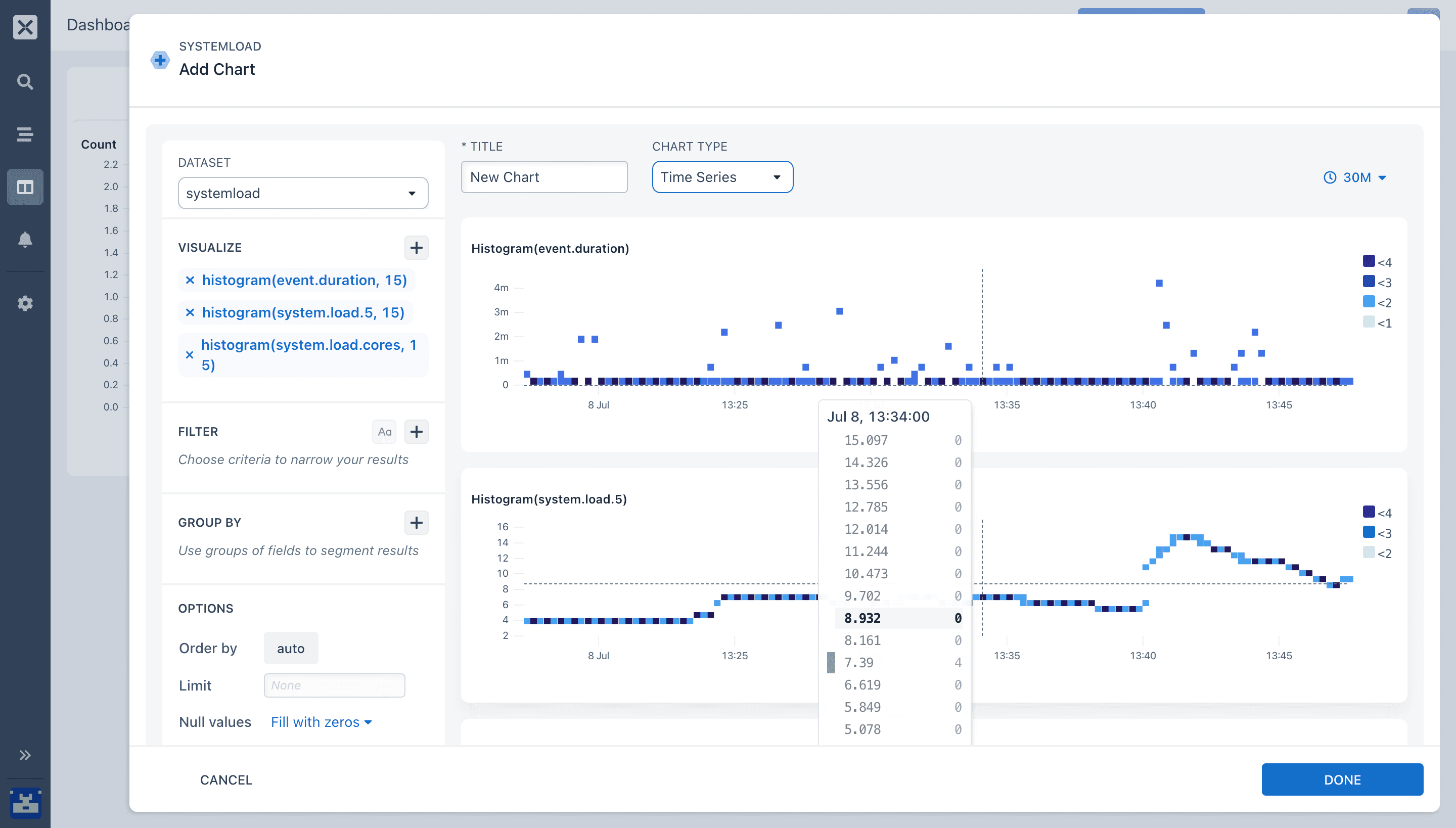Click the DONE button to save chart
This screenshot has width=1456, height=828.
[x=1343, y=779]
